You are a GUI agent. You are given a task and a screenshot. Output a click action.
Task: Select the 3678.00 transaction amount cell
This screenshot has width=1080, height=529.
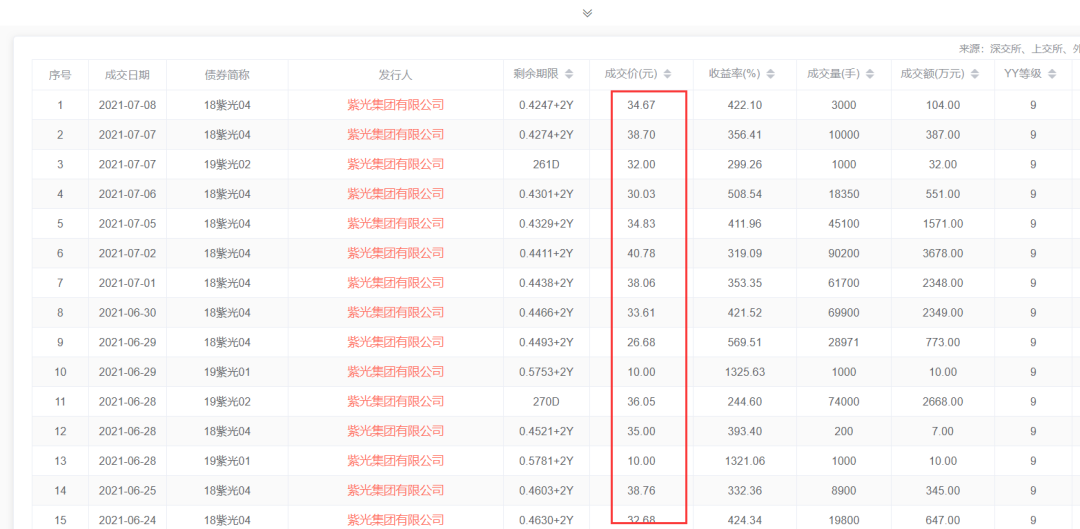[x=942, y=253]
